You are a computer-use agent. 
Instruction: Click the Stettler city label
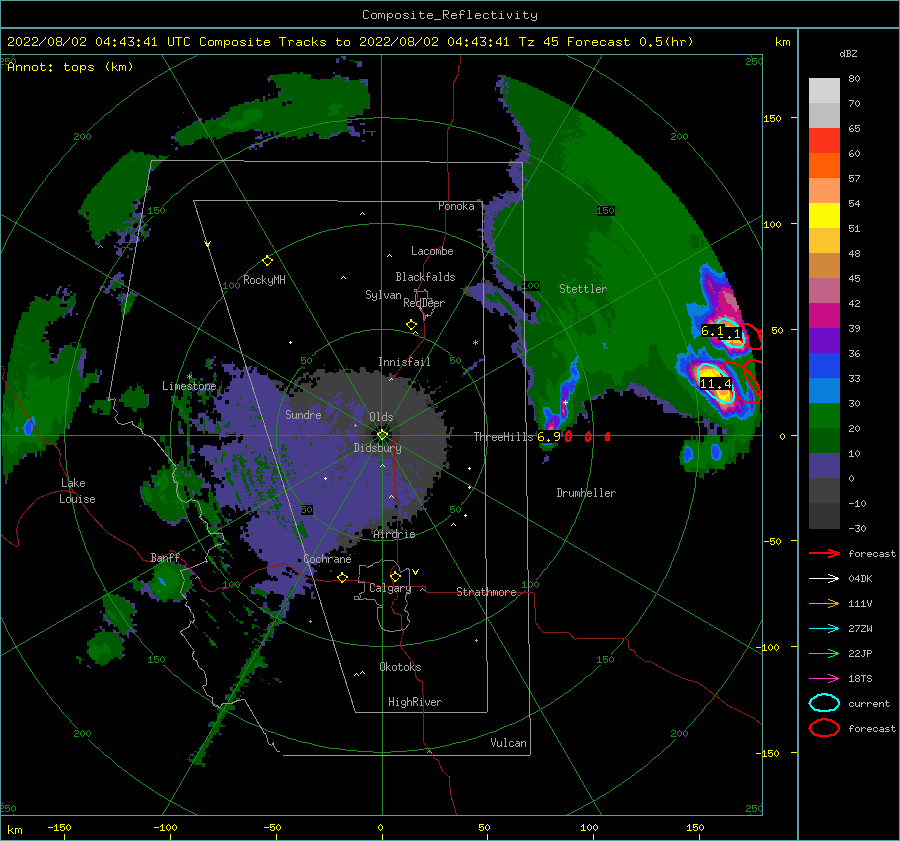(583, 289)
